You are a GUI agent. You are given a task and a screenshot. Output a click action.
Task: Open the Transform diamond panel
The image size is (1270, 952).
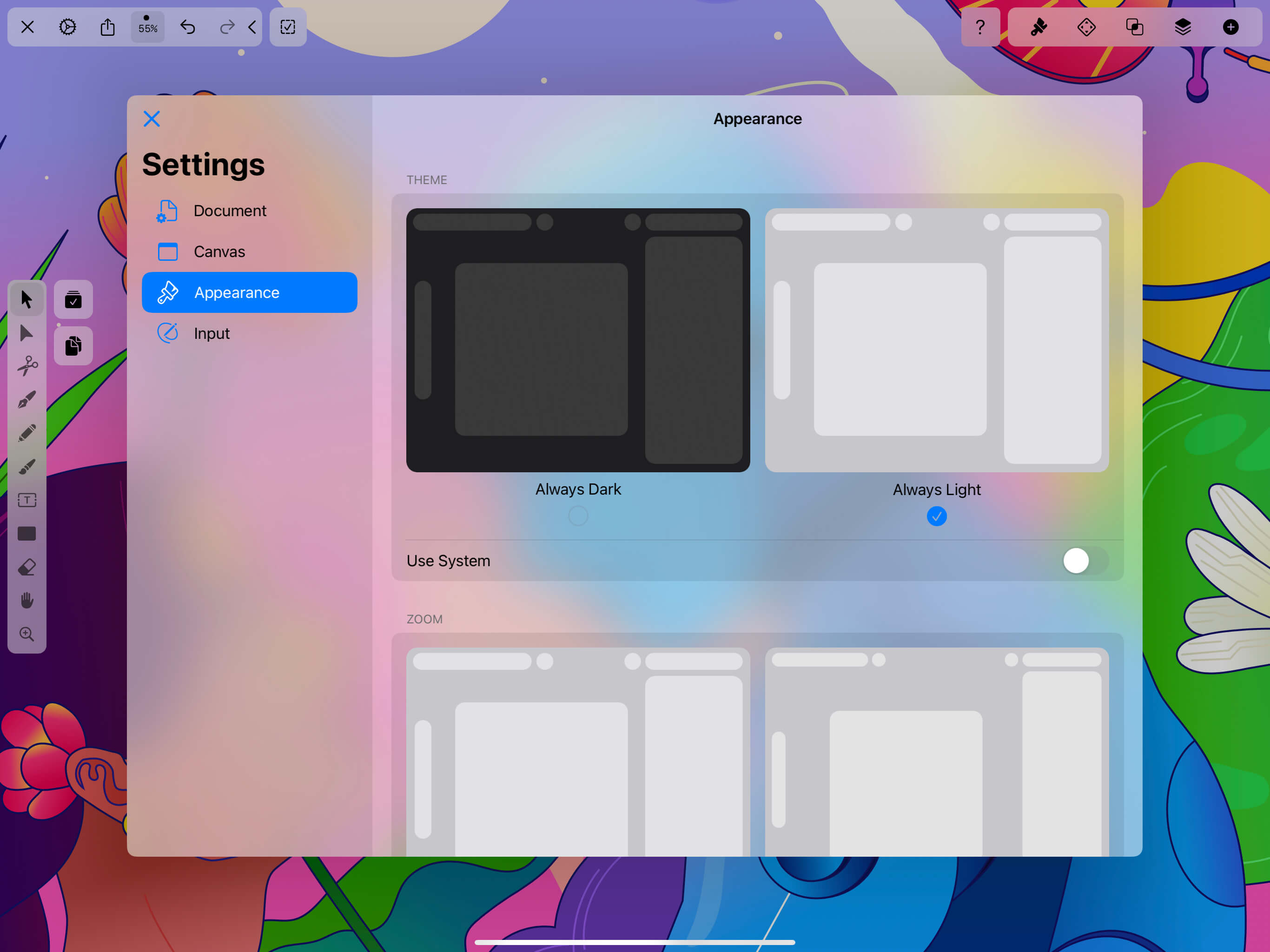(x=1086, y=27)
